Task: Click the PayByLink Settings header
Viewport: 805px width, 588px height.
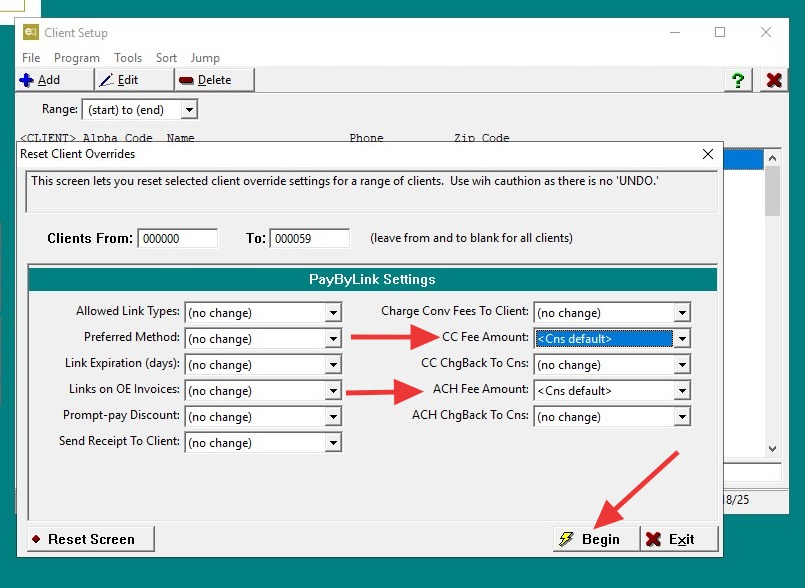Action: point(372,279)
